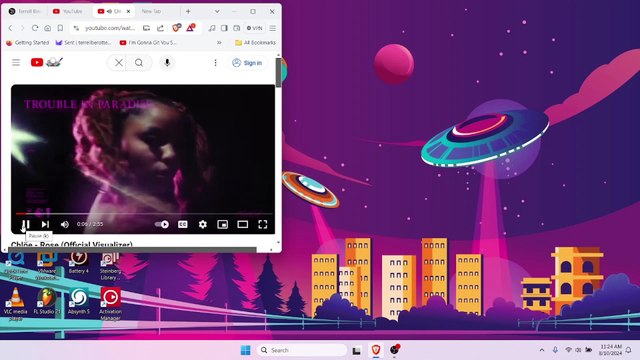Bookmark this page
This screenshot has height=360, width=640.
[x=60, y=28]
